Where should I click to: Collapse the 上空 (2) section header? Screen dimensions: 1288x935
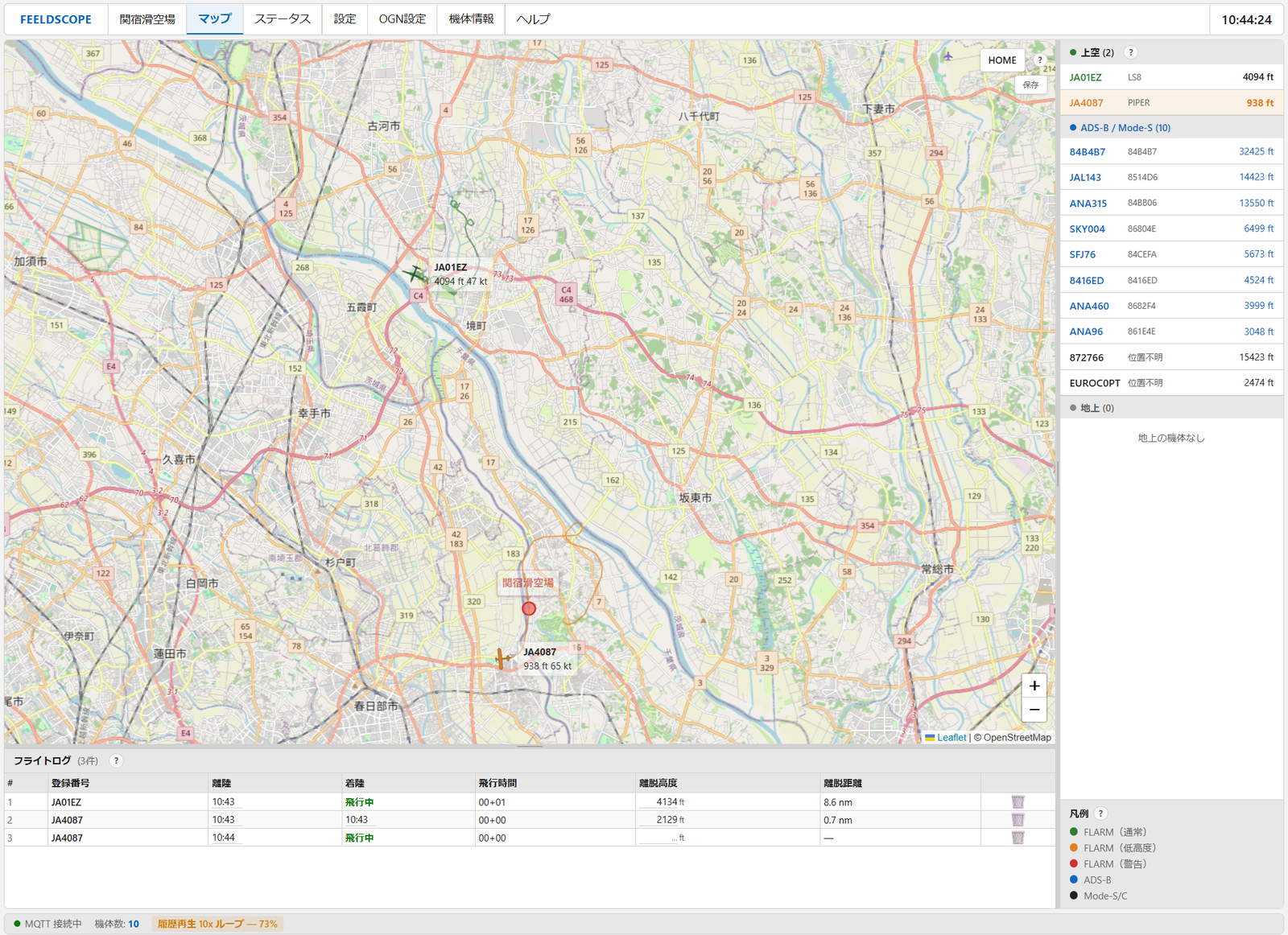1171,52
